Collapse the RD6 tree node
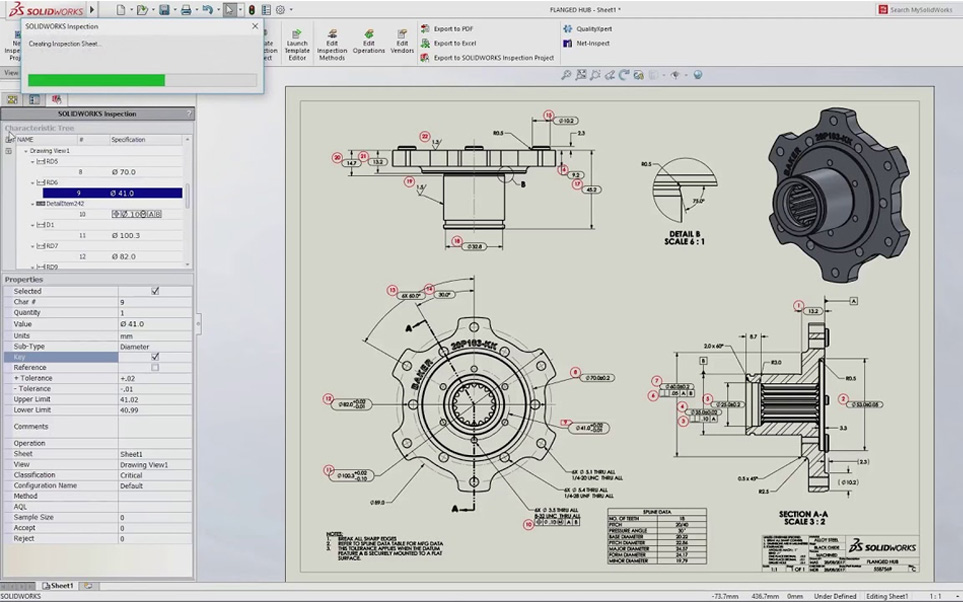The image size is (963, 602). point(33,182)
